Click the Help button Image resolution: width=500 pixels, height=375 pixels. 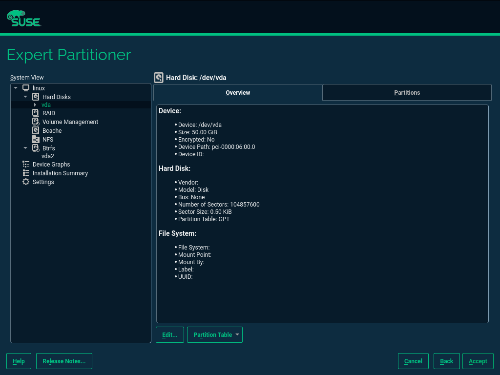point(19,361)
